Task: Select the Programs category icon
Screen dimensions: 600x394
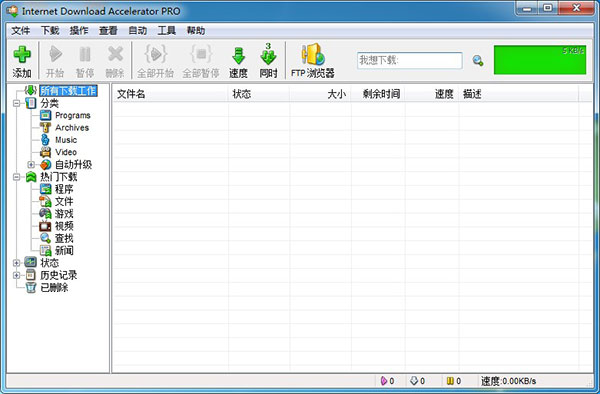Action: click(46, 115)
